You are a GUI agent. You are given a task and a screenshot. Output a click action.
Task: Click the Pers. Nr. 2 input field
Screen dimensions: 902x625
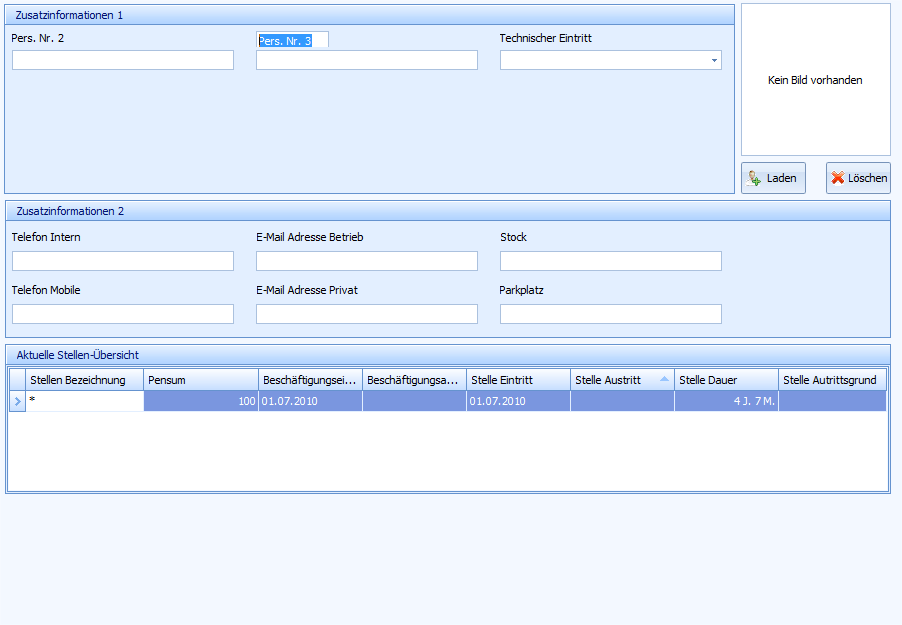point(123,60)
